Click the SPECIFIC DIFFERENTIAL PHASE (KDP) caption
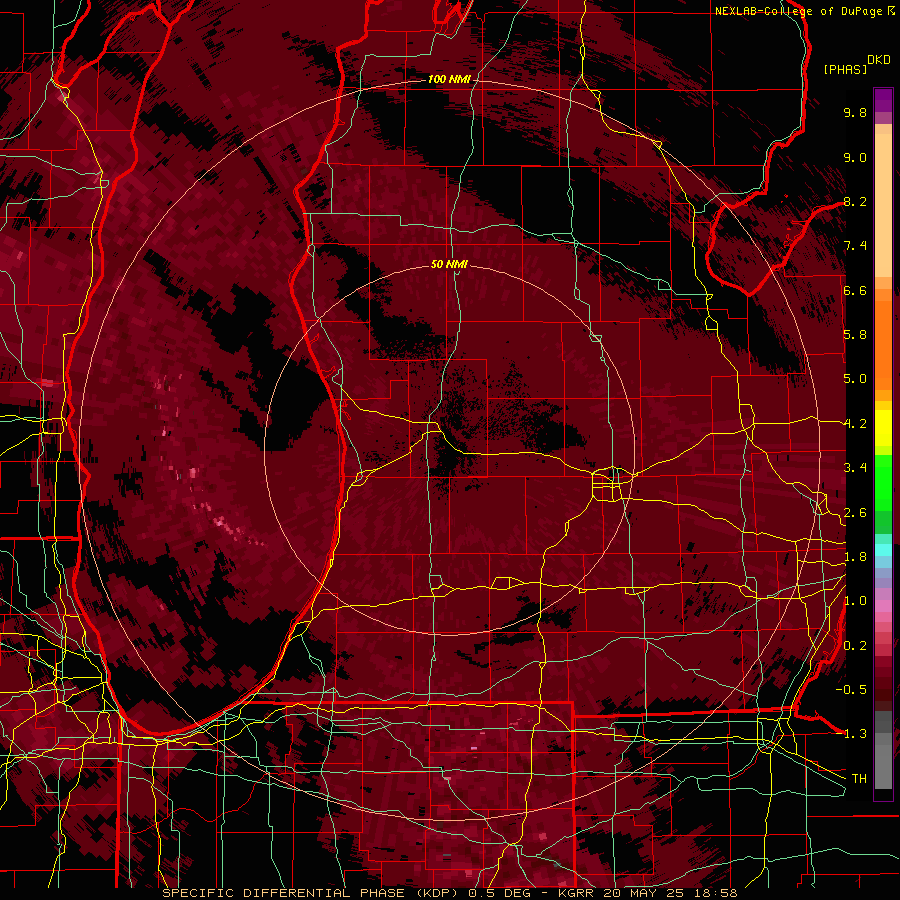The width and height of the screenshot is (900, 900). [x=310, y=893]
